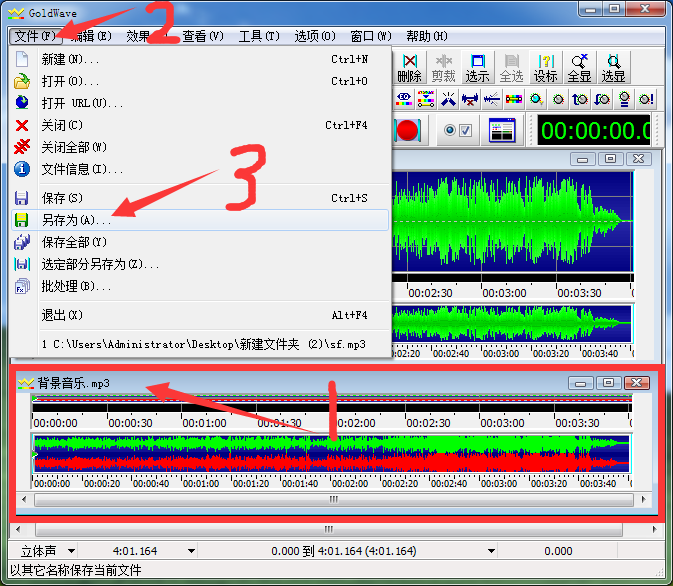Open the control properties window icon

coord(500,130)
